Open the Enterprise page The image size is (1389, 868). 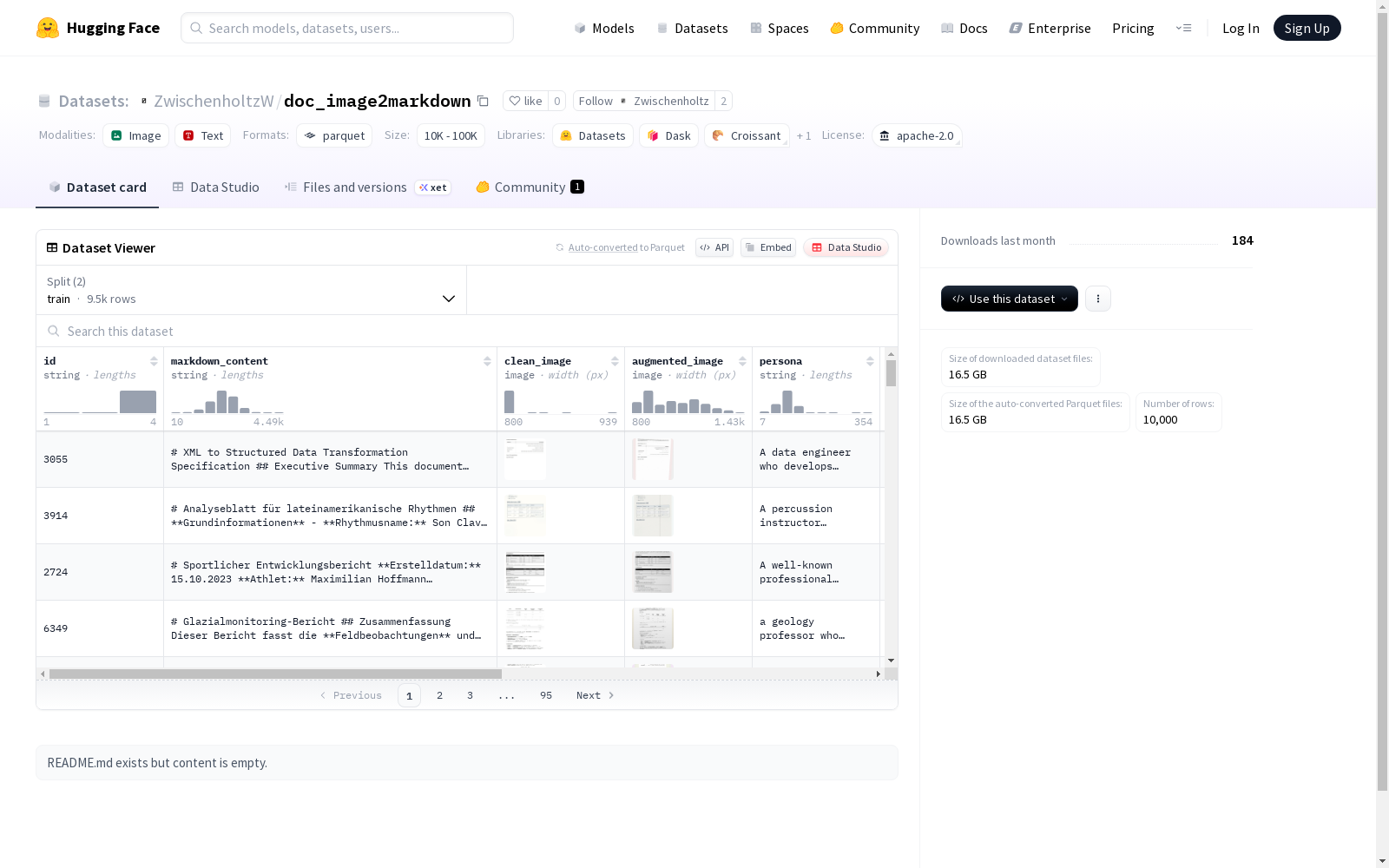1050,28
